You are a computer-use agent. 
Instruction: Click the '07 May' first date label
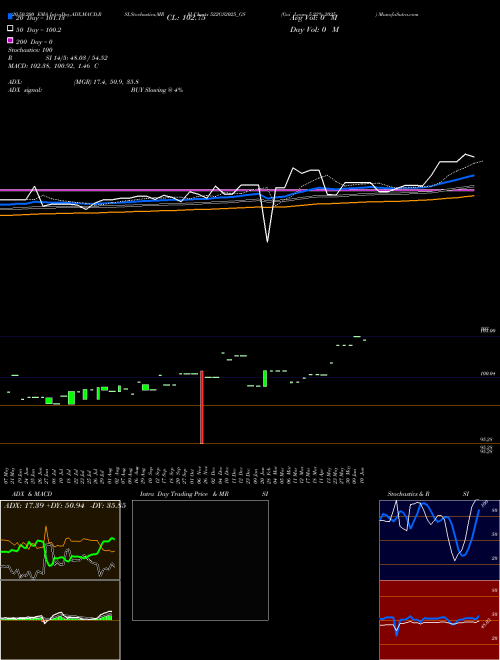(x=6, y=474)
